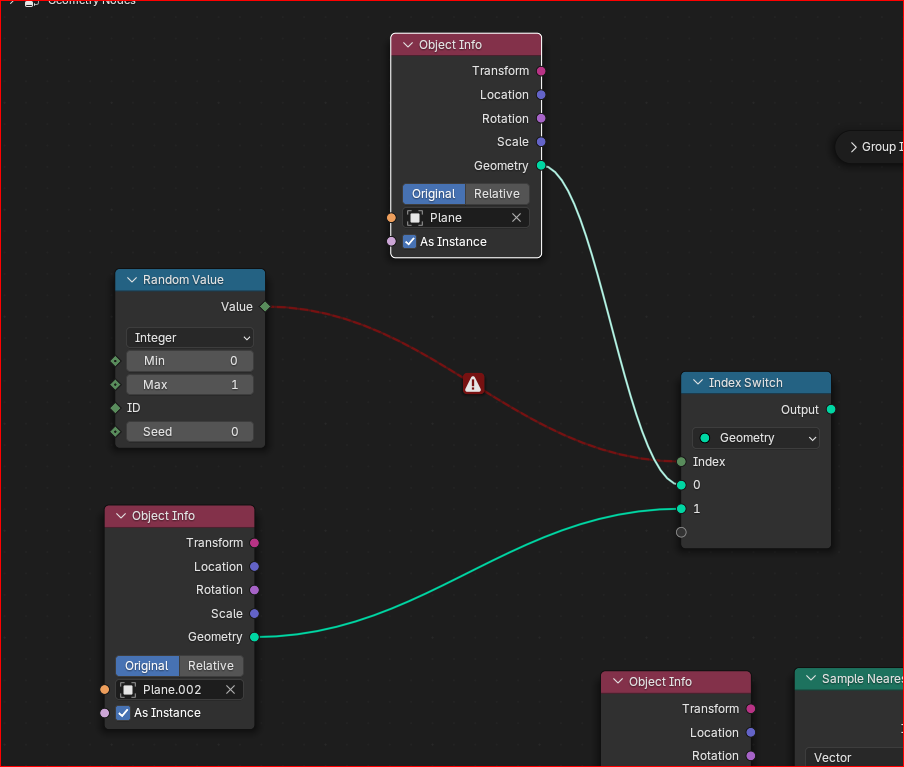Viewport: 904px width, 767px height.
Task: Click the orange object input socket beside Plane
Action: pyautogui.click(x=391, y=218)
